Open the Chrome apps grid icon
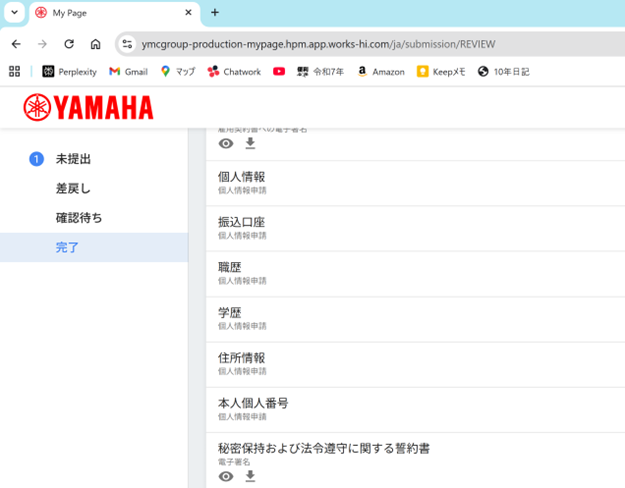625x488 pixels. coord(14,72)
